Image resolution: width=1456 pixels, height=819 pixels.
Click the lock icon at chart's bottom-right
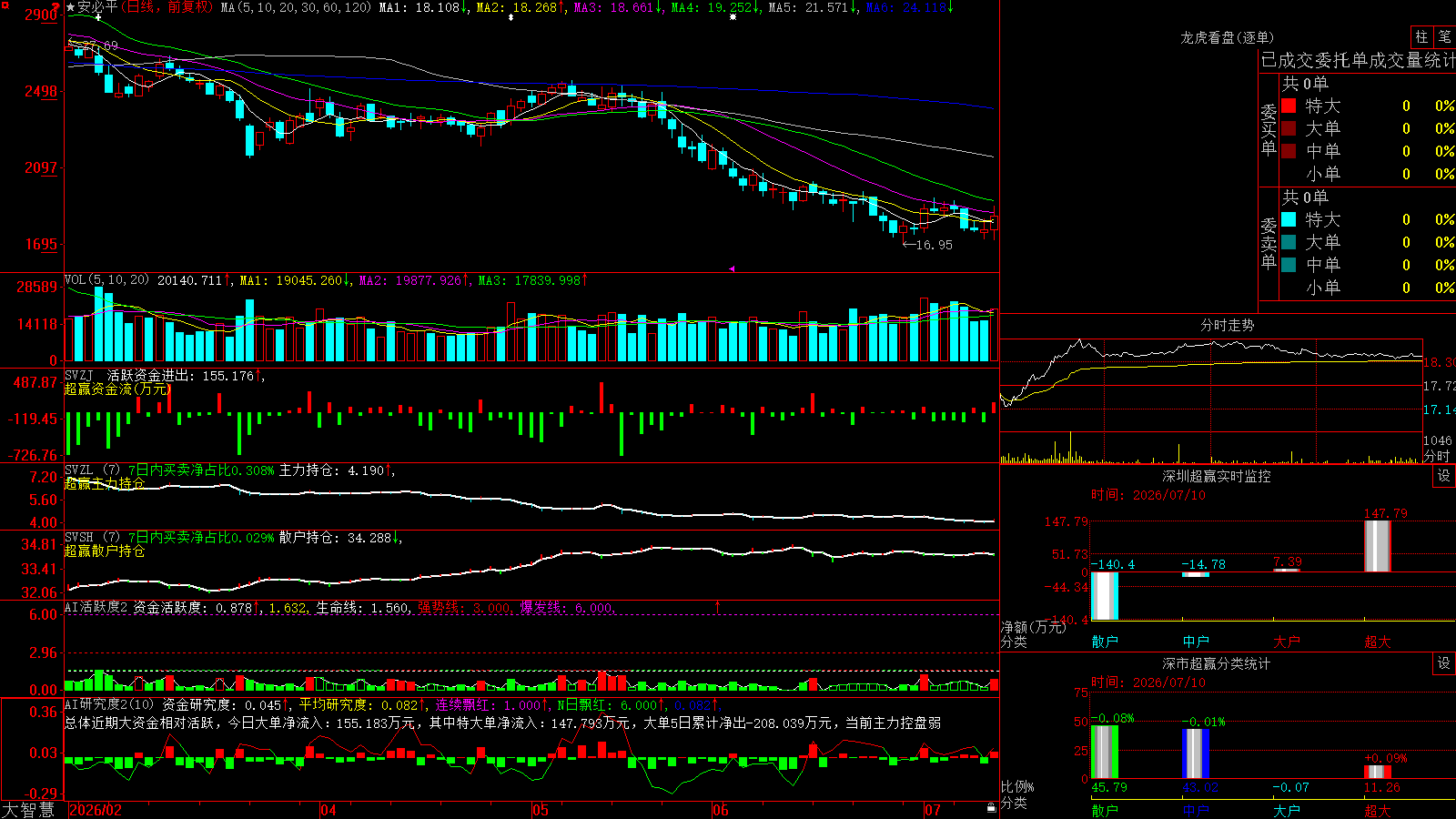pos(991,808)
